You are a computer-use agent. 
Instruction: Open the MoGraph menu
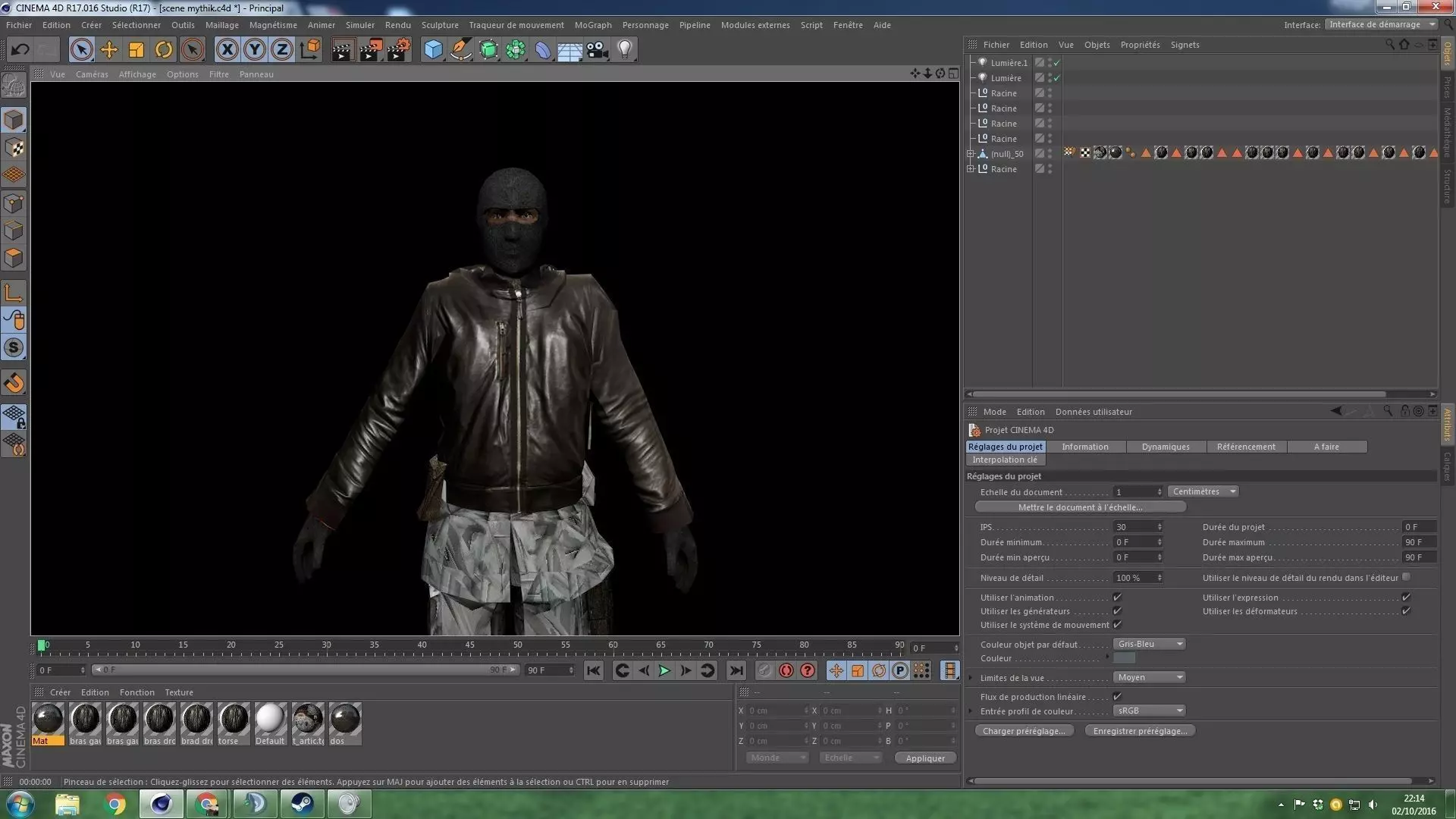point(592,25)
